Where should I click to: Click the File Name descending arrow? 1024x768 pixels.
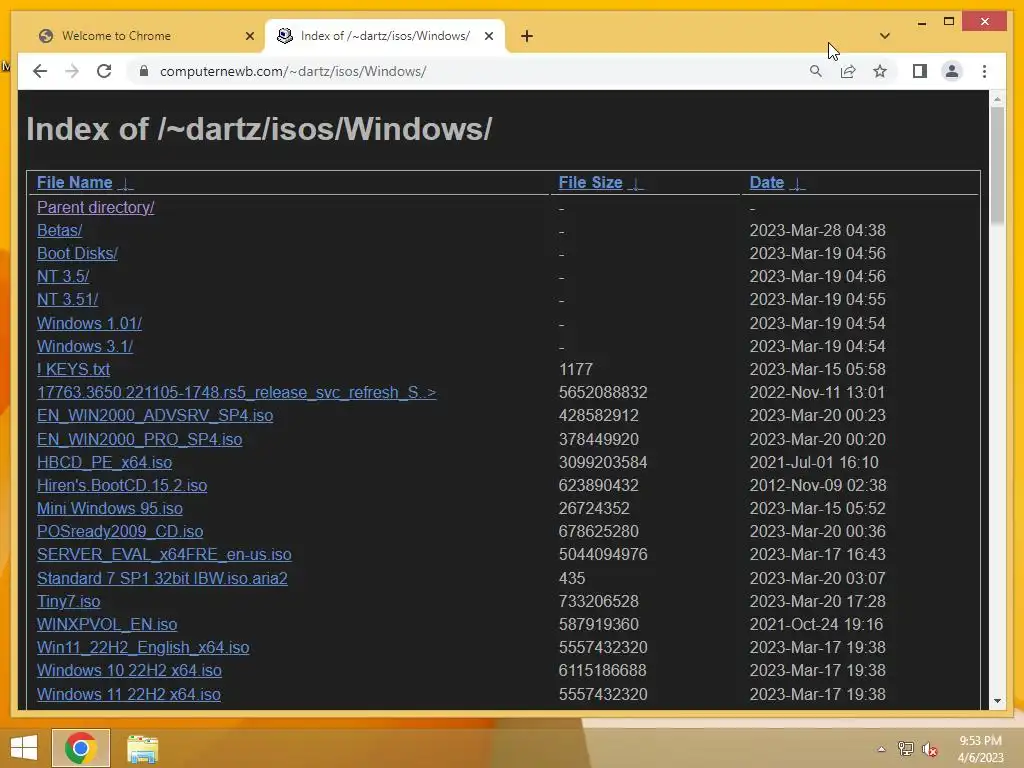[125, 184]
